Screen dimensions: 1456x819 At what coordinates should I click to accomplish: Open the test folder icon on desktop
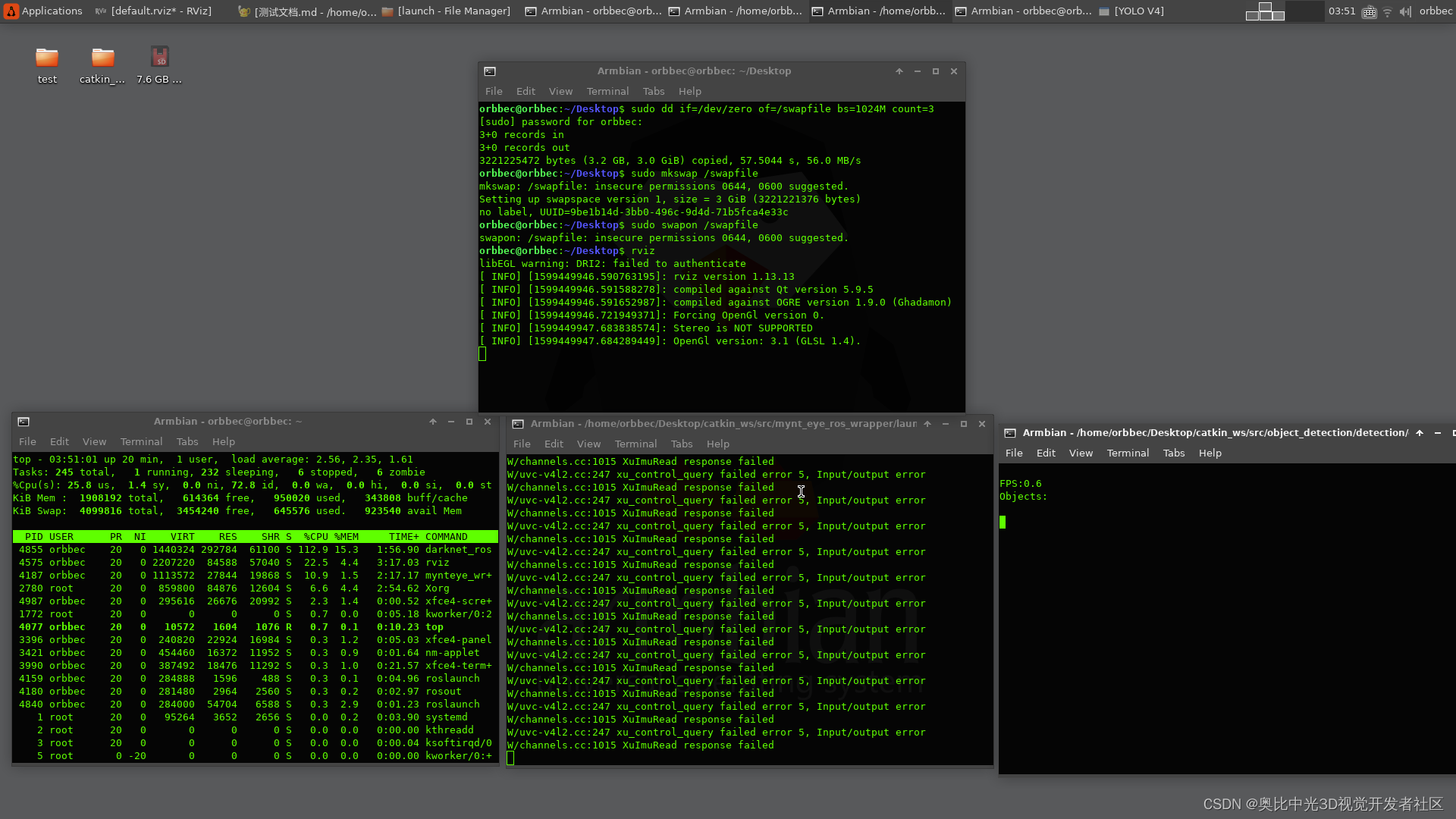[x=47, y=59]
